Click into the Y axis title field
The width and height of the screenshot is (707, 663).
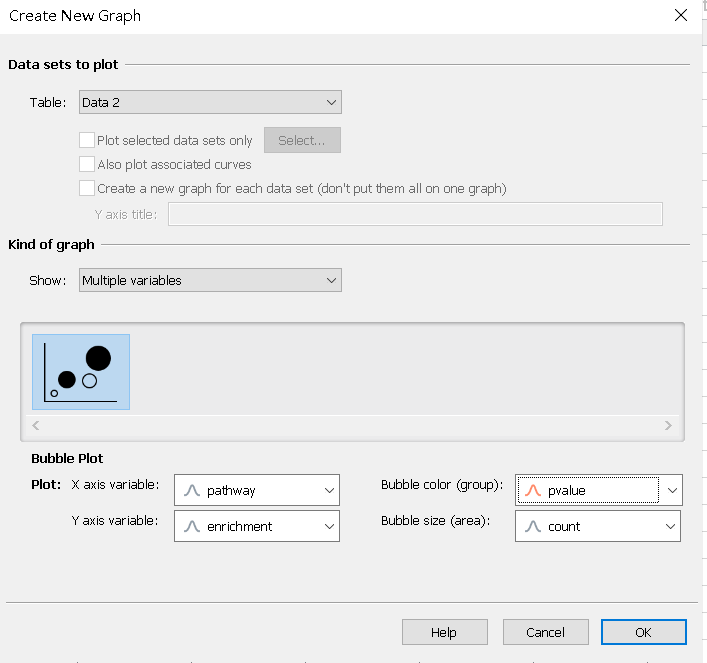415,214
